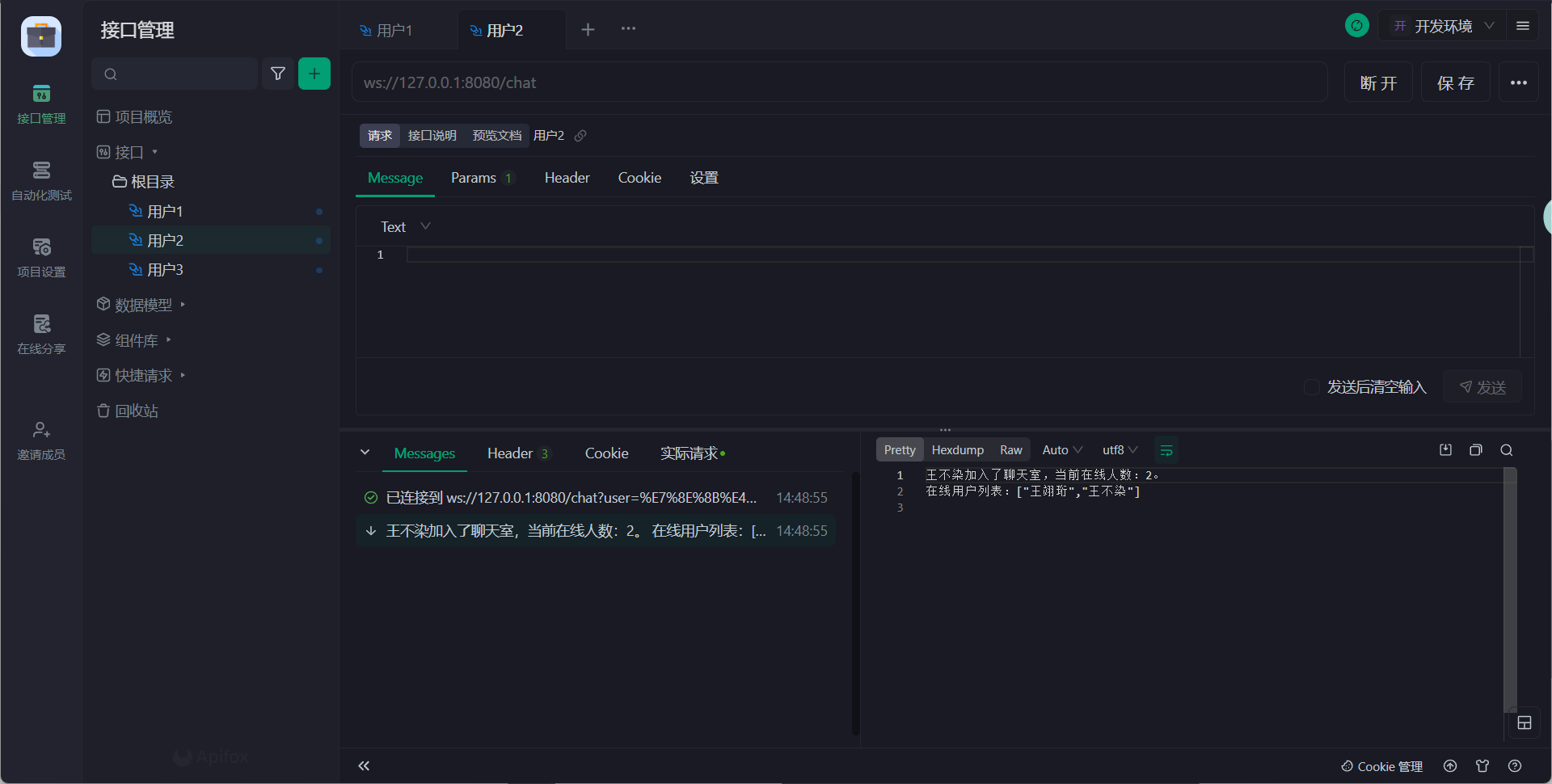The image size is (1552, 784).
Task: Enable the 发送后清空输入 checkbox
Action: point(1311,387)
